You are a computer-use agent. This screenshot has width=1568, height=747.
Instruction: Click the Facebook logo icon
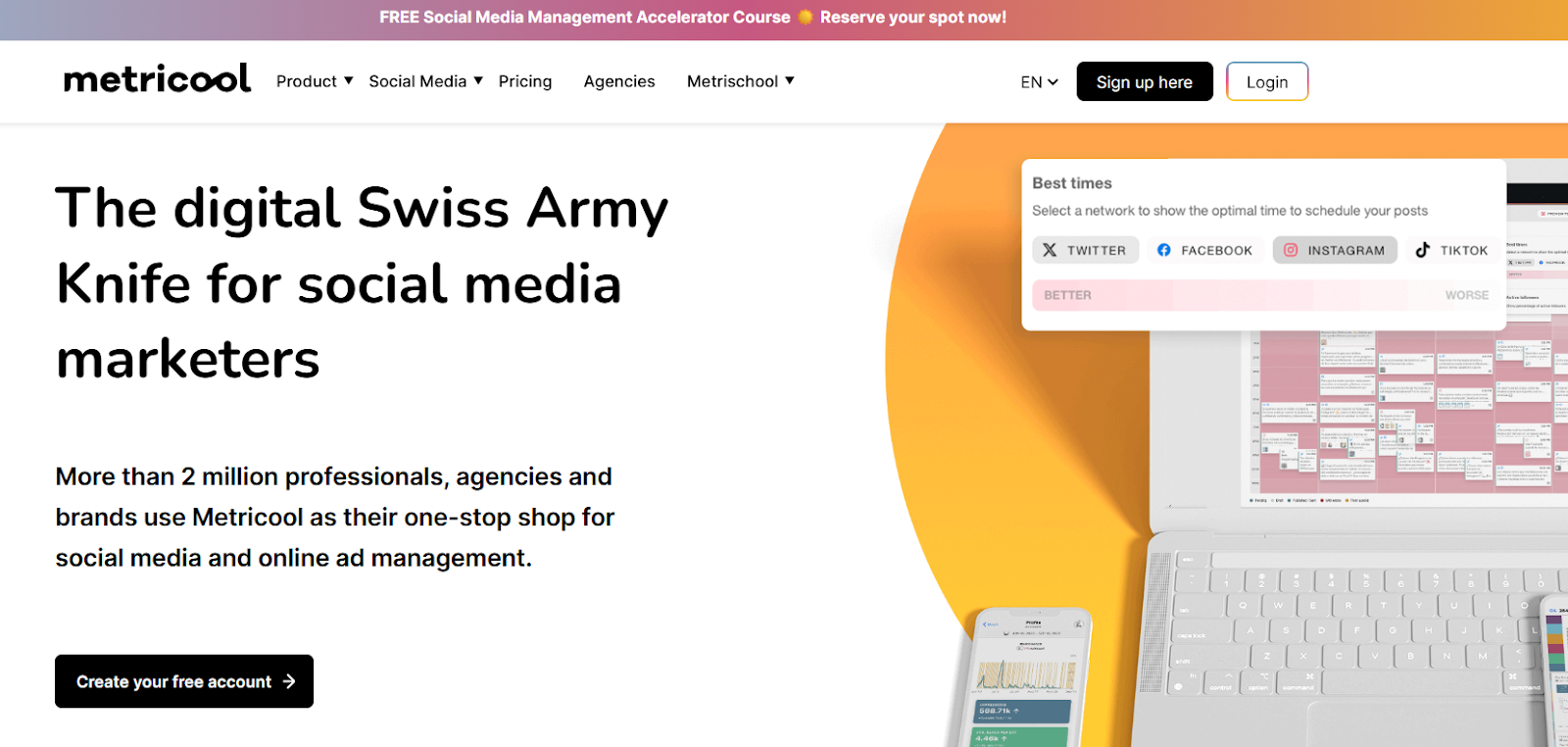tap(1163, 250)
